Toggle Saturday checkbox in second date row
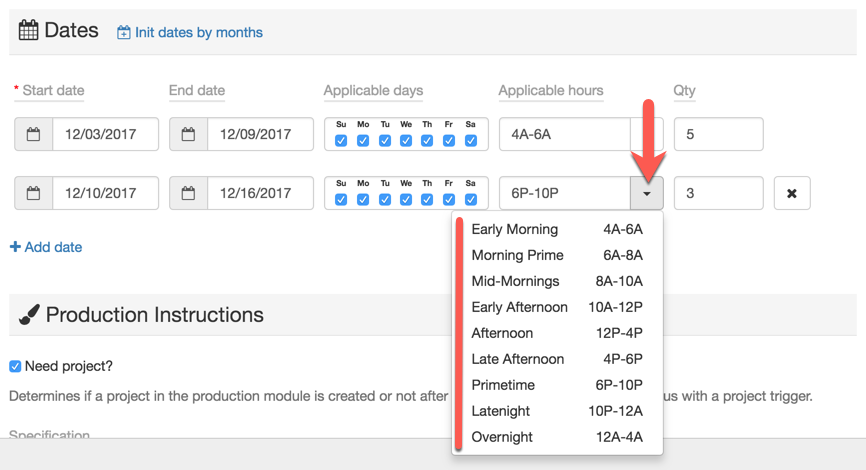866x470 pixels. pos(470,200)
